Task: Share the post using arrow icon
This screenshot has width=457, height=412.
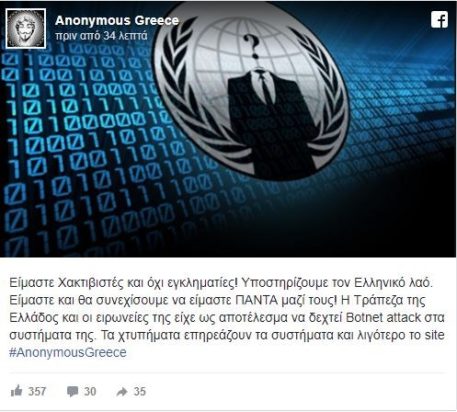Action: pos(122,392)
